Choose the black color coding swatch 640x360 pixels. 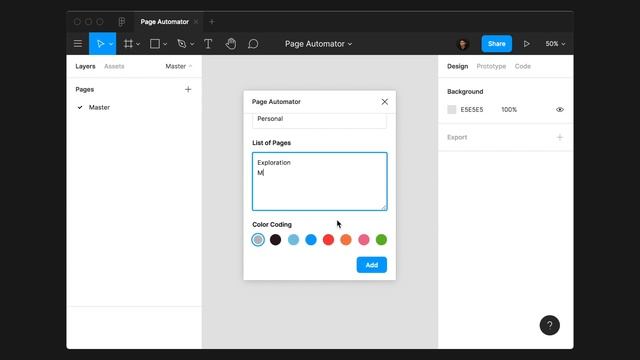pos(276,240)
